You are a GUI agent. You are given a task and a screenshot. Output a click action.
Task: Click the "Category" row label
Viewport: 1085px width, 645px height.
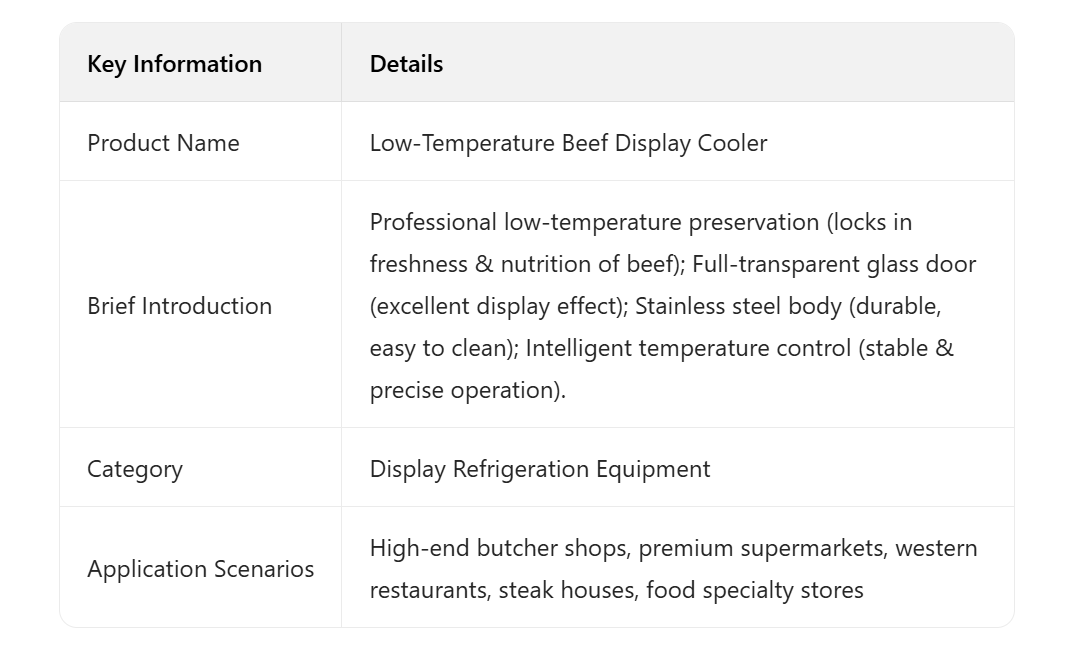coord(135,469)
